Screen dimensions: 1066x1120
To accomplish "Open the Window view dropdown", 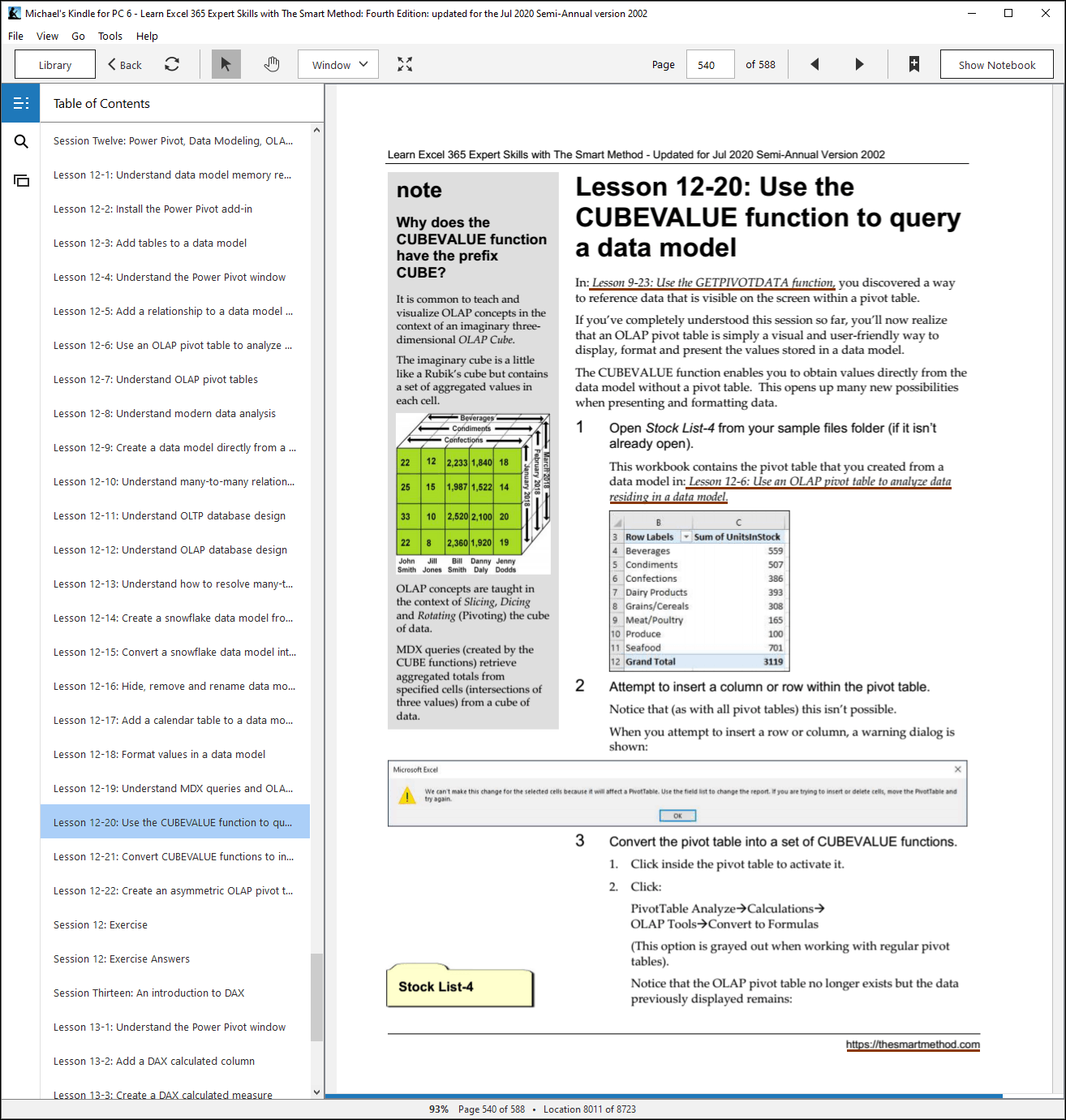I will click(x=338, y=64).
